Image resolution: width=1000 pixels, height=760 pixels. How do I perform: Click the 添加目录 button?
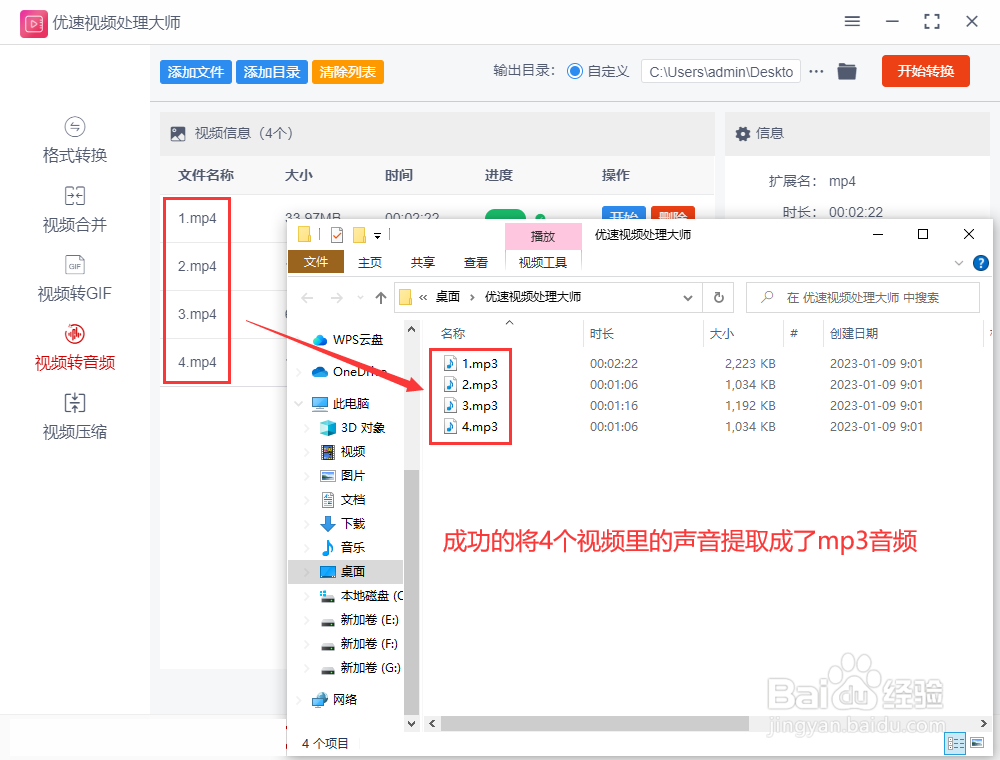pyautogui.click(x=272, y=72)
